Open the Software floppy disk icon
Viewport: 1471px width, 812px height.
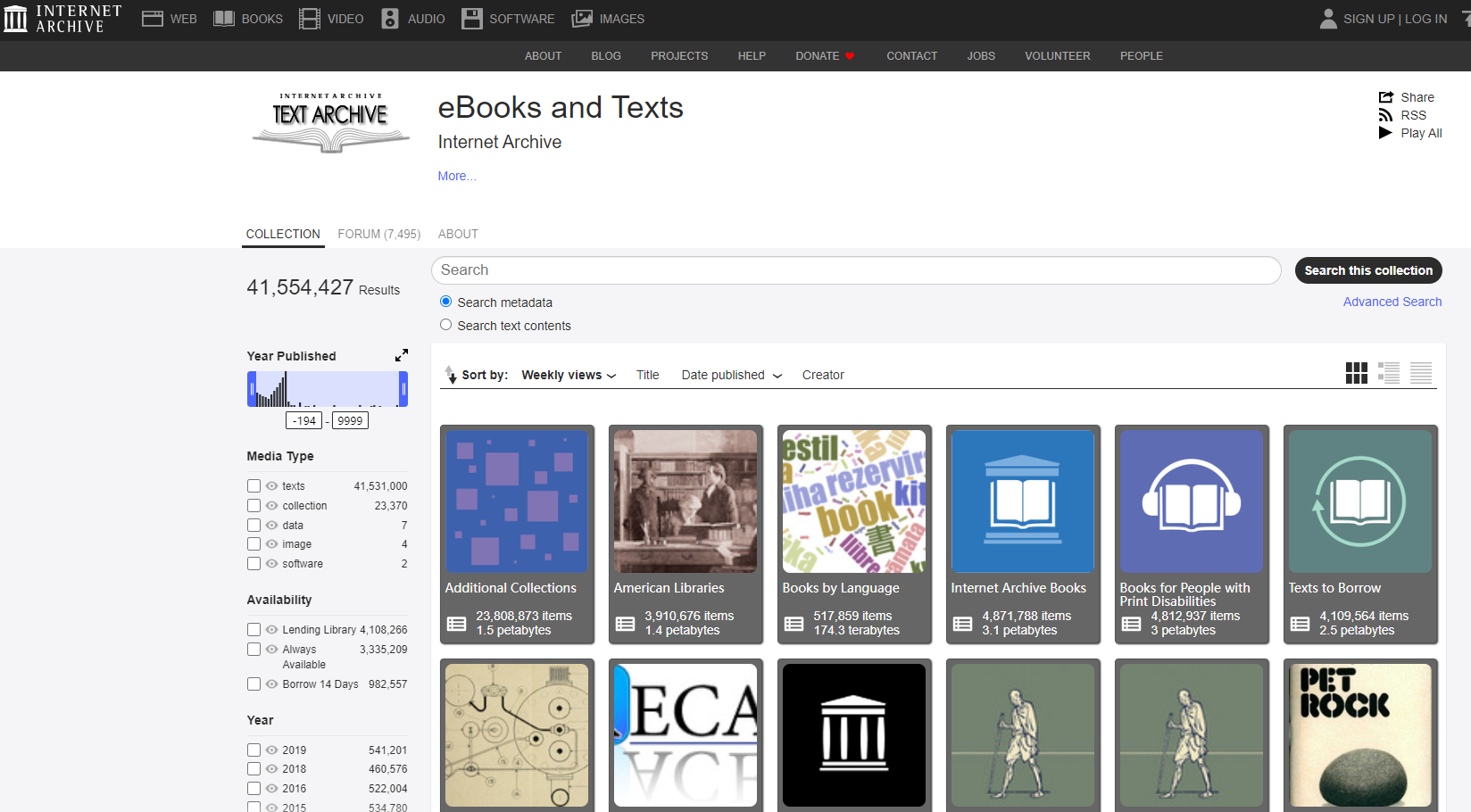[x=472, y=19]
